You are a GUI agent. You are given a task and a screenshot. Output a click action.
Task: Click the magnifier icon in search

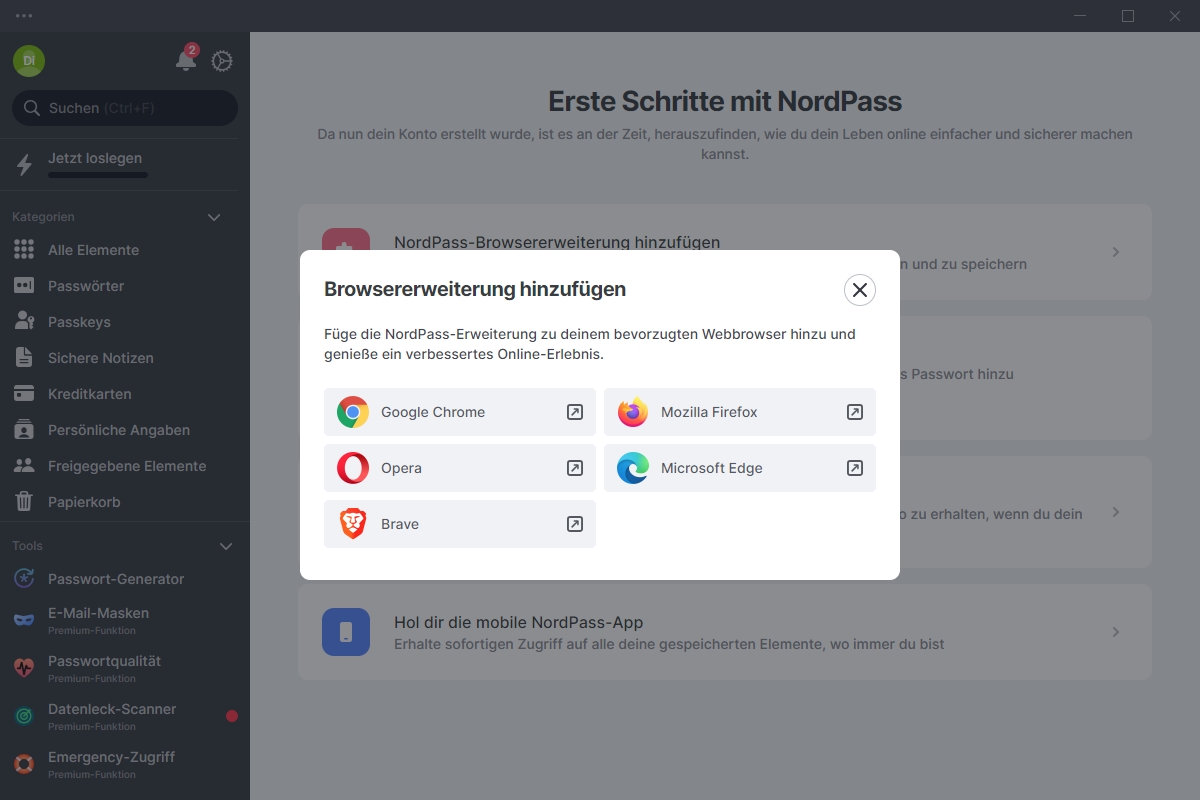pyautogui.click(x=32, y=108)
